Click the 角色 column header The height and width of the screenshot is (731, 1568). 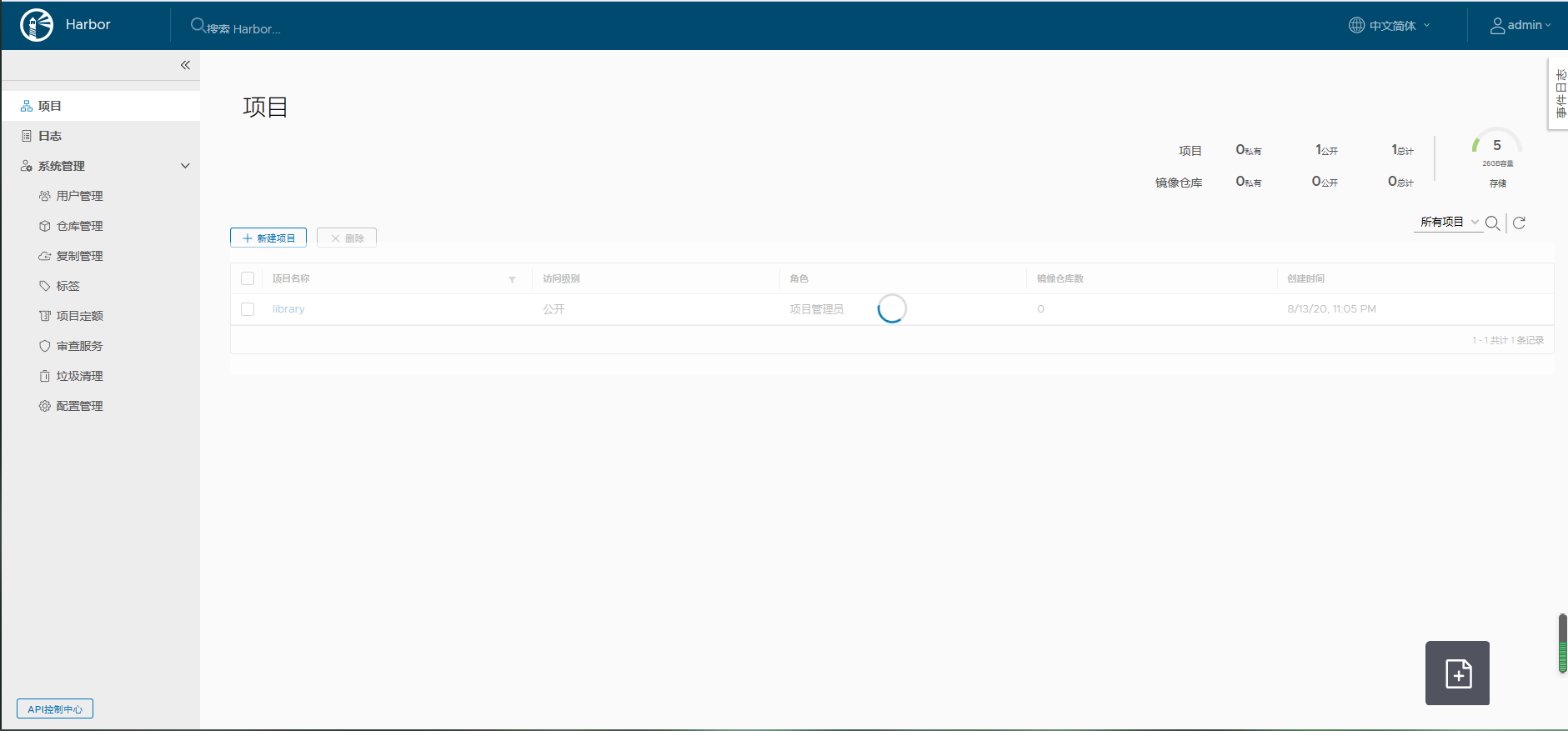(x=799, y=278)
